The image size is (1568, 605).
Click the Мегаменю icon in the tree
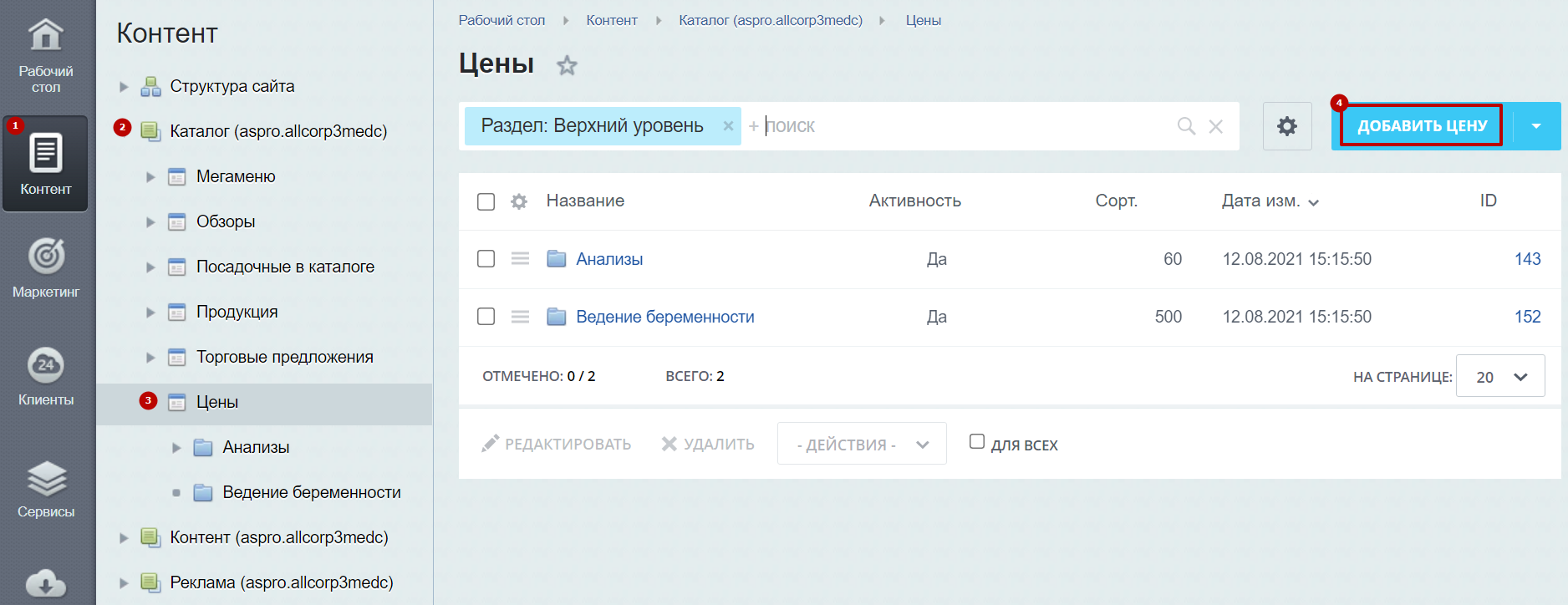(176, 176)
